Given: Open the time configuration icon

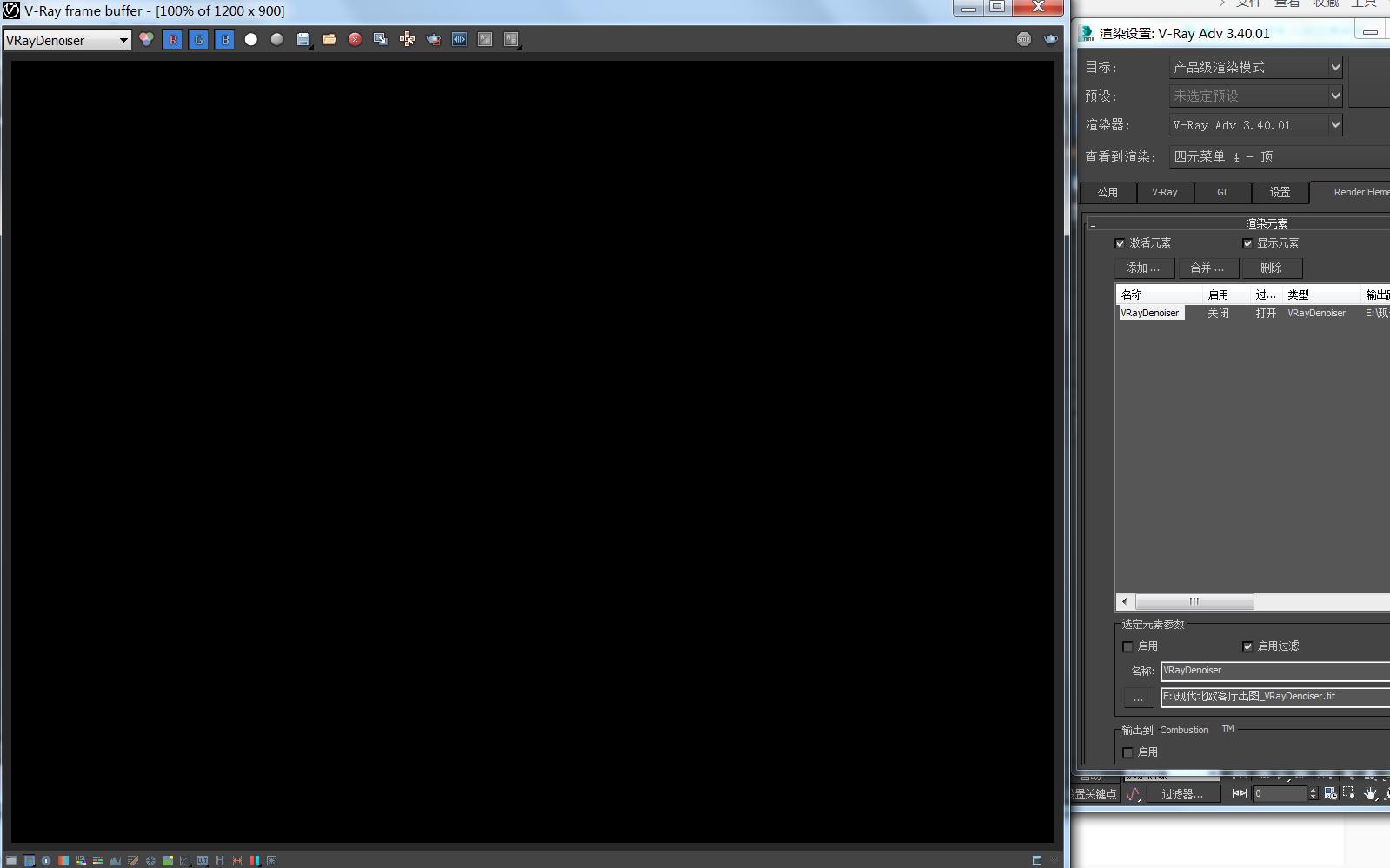Looking at the screenshot, I should tap(1330, 793).
